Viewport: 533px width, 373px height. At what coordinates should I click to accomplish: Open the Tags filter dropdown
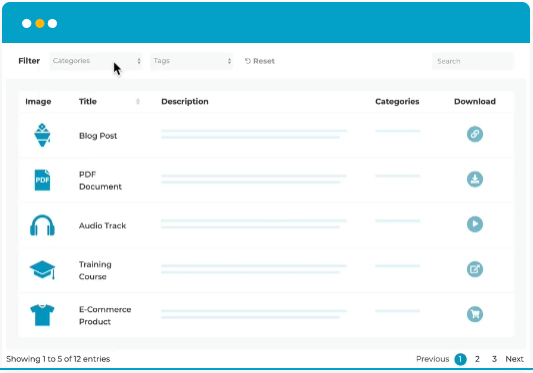click(x=191, y=61)
